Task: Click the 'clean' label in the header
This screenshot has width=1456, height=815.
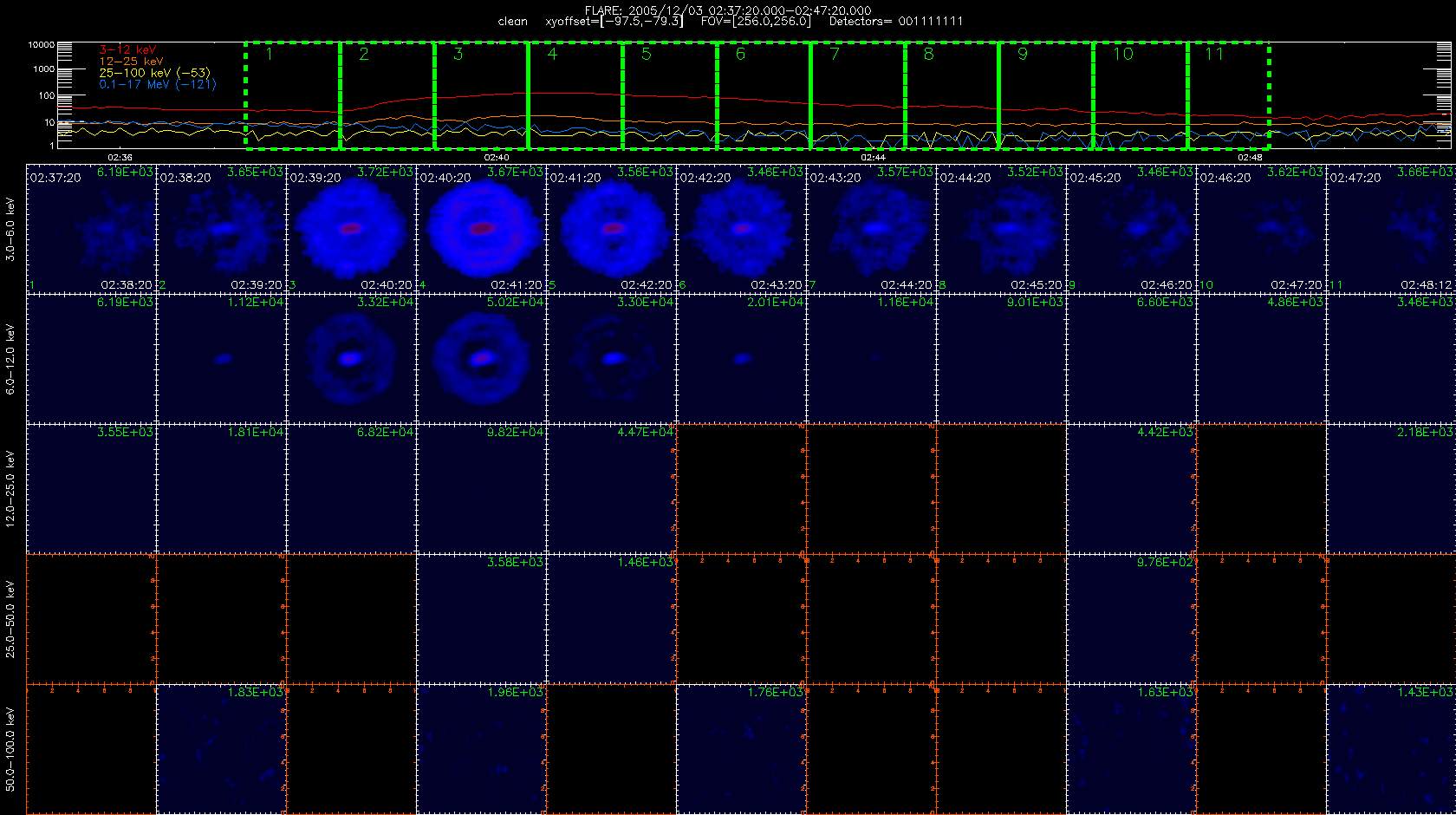Action: click(512, 22)
